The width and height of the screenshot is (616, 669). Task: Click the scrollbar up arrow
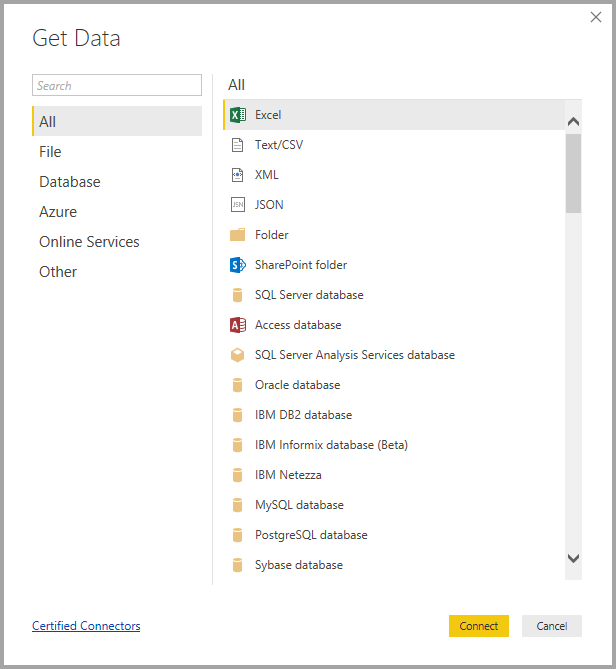pyautogui.click(x=573, y=122)
